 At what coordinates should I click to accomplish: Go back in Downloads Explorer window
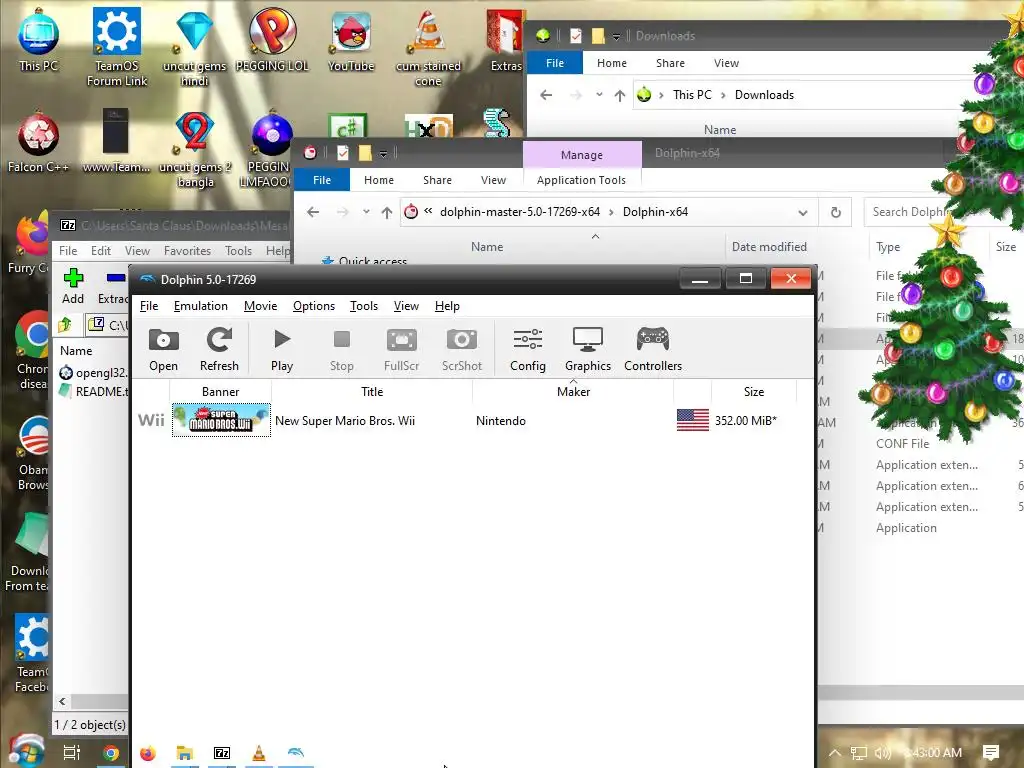[546, 95]
